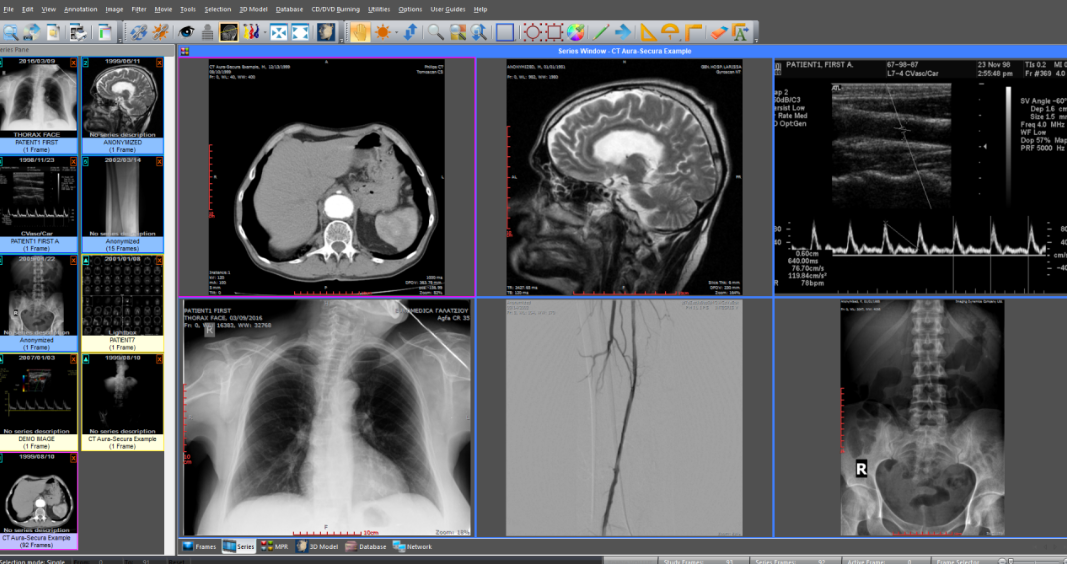Select the orange corner angle tool

point(693,32)
